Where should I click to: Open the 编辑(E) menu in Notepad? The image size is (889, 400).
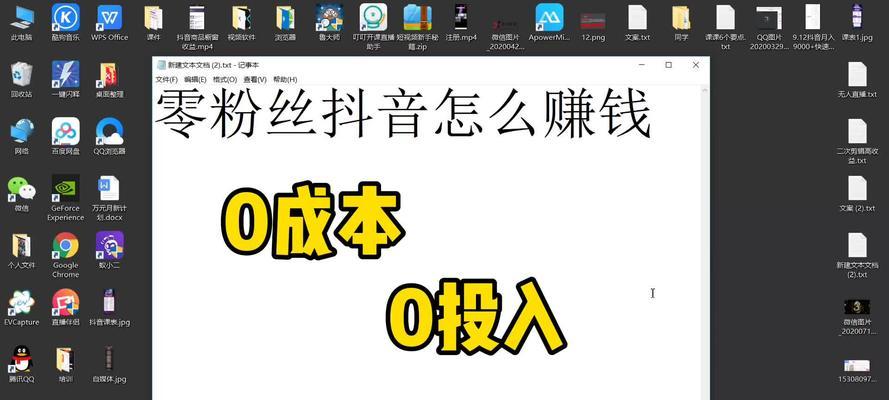point(195,79)
